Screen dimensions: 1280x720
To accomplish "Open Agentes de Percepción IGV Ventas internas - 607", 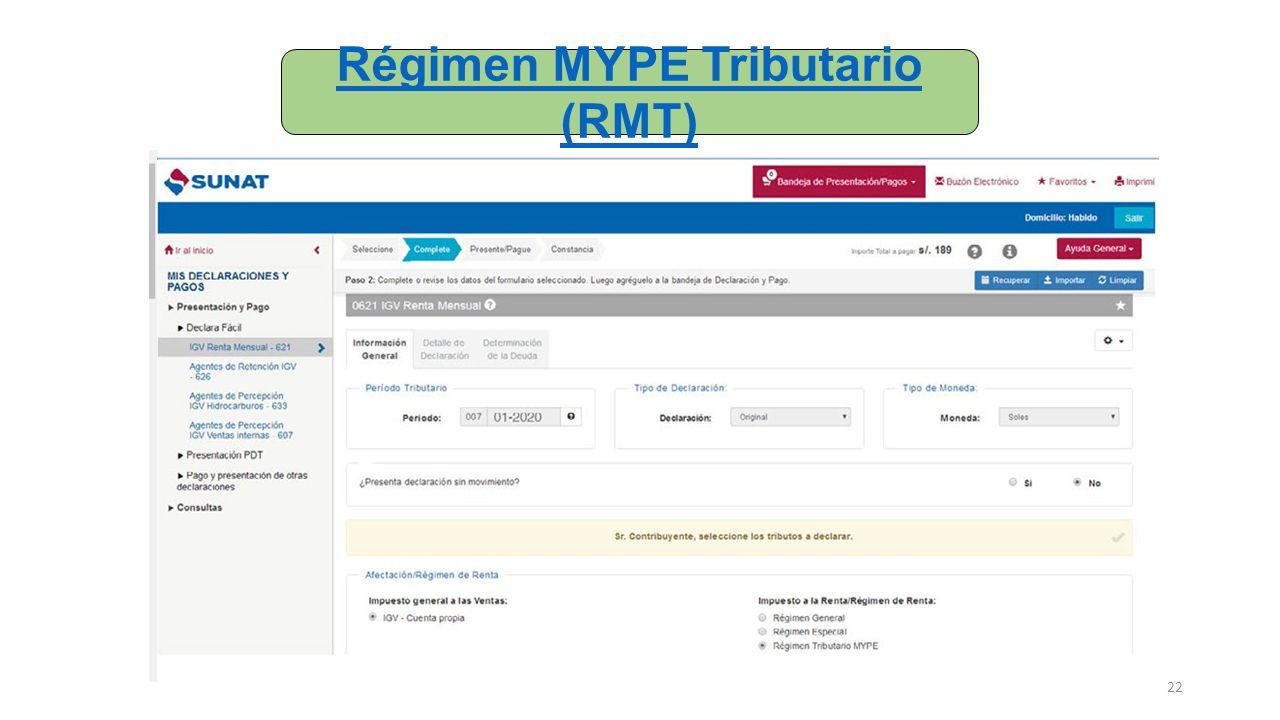I will point(241,430).
